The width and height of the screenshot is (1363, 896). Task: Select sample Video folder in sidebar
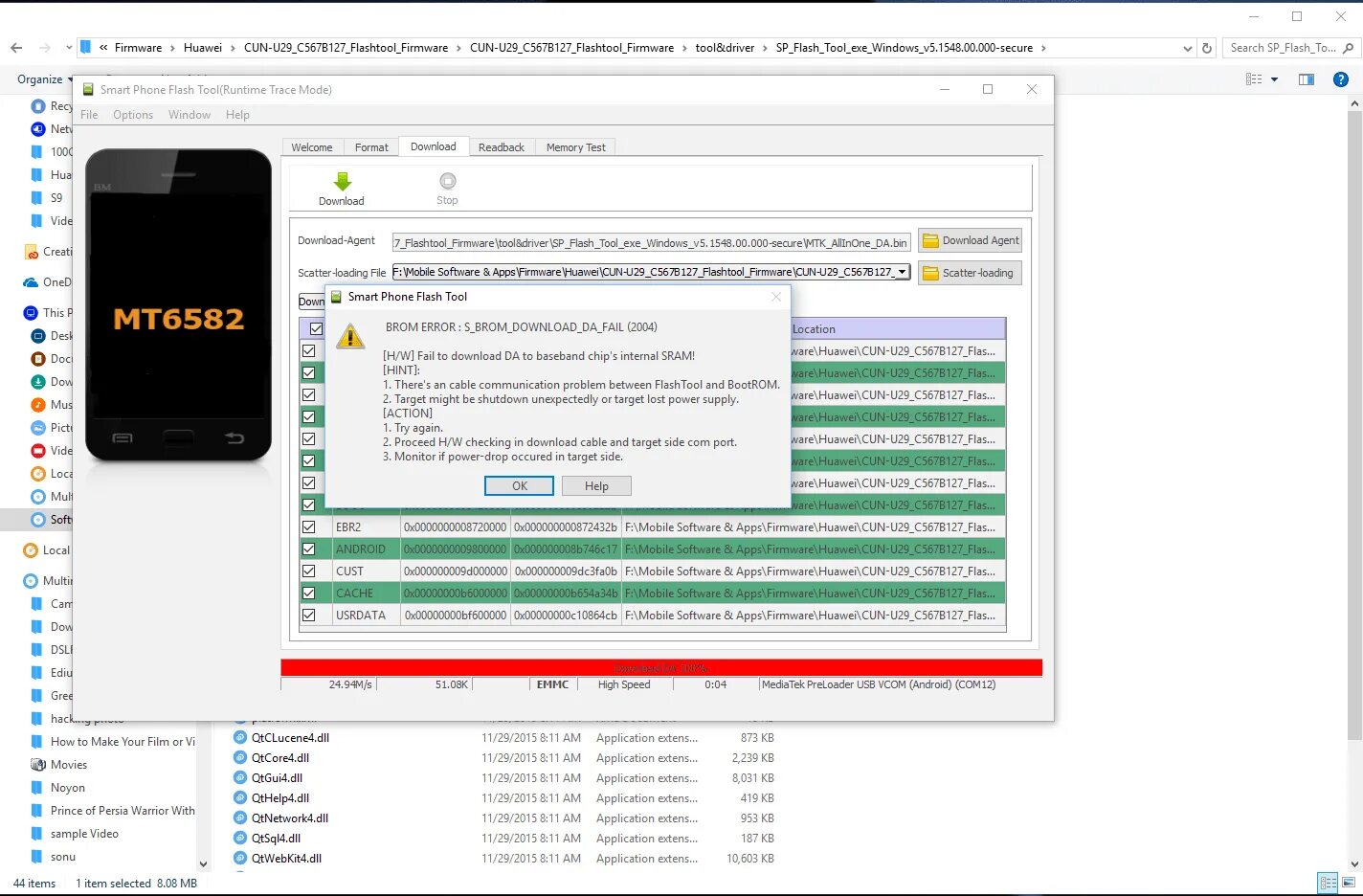(x=84, y=833)
